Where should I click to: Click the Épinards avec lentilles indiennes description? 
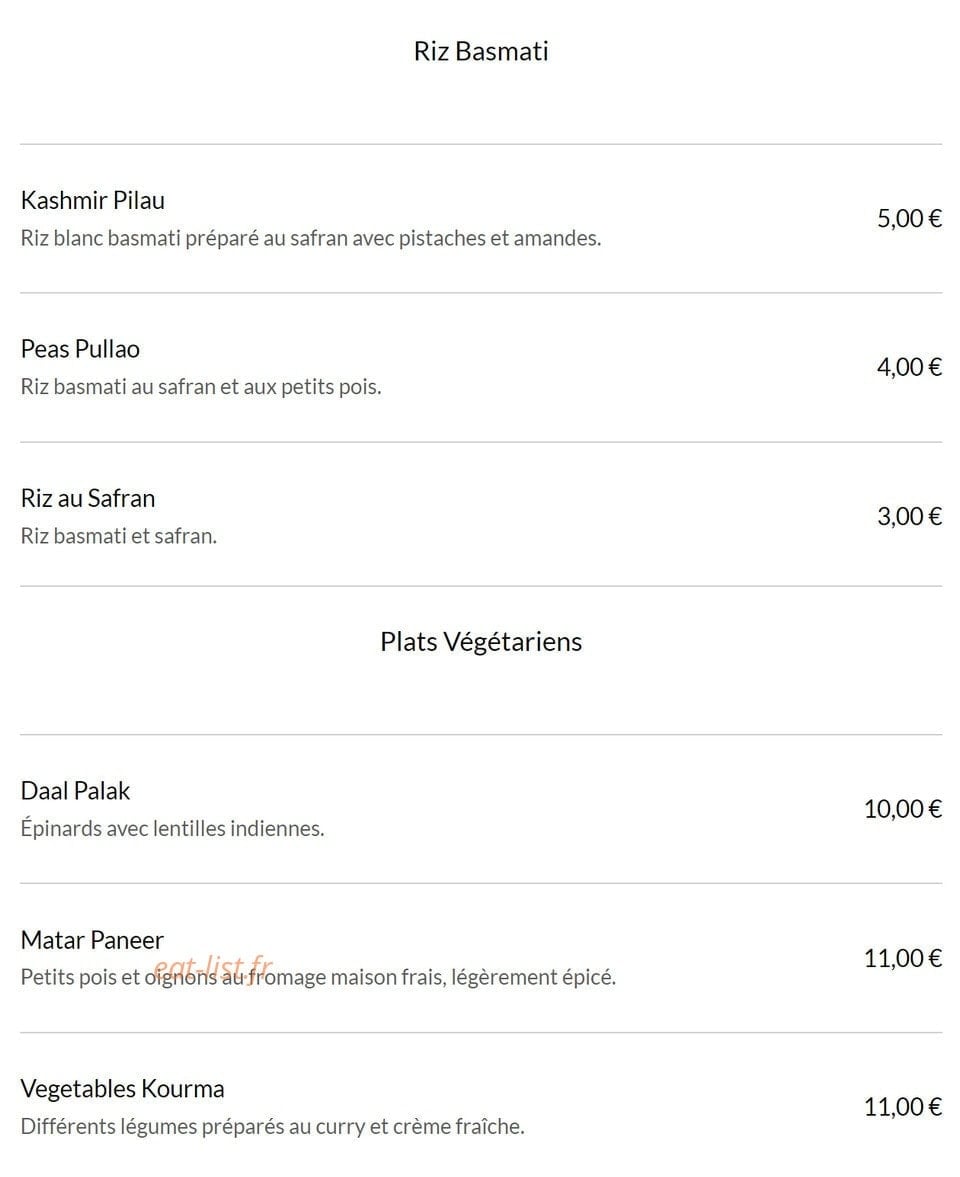pyautogui.click(x=173, y=829)
